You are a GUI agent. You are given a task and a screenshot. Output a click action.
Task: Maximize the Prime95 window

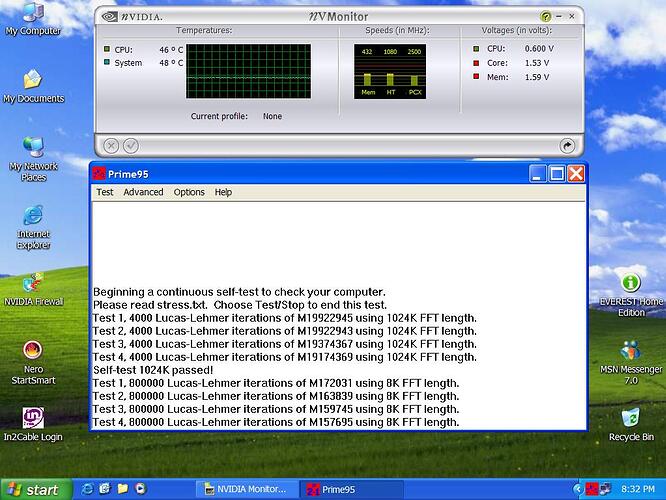[556, 174]
